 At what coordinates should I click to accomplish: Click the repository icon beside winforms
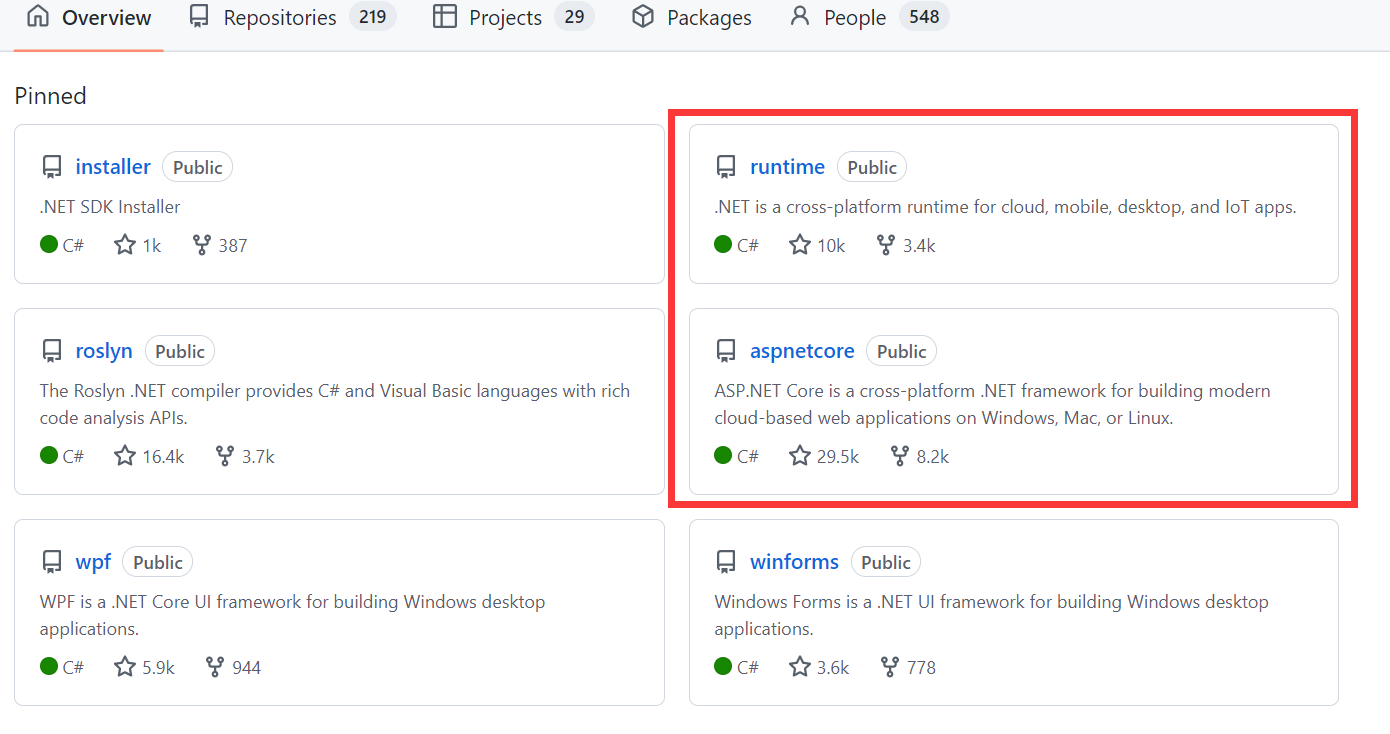pos(725,561)
